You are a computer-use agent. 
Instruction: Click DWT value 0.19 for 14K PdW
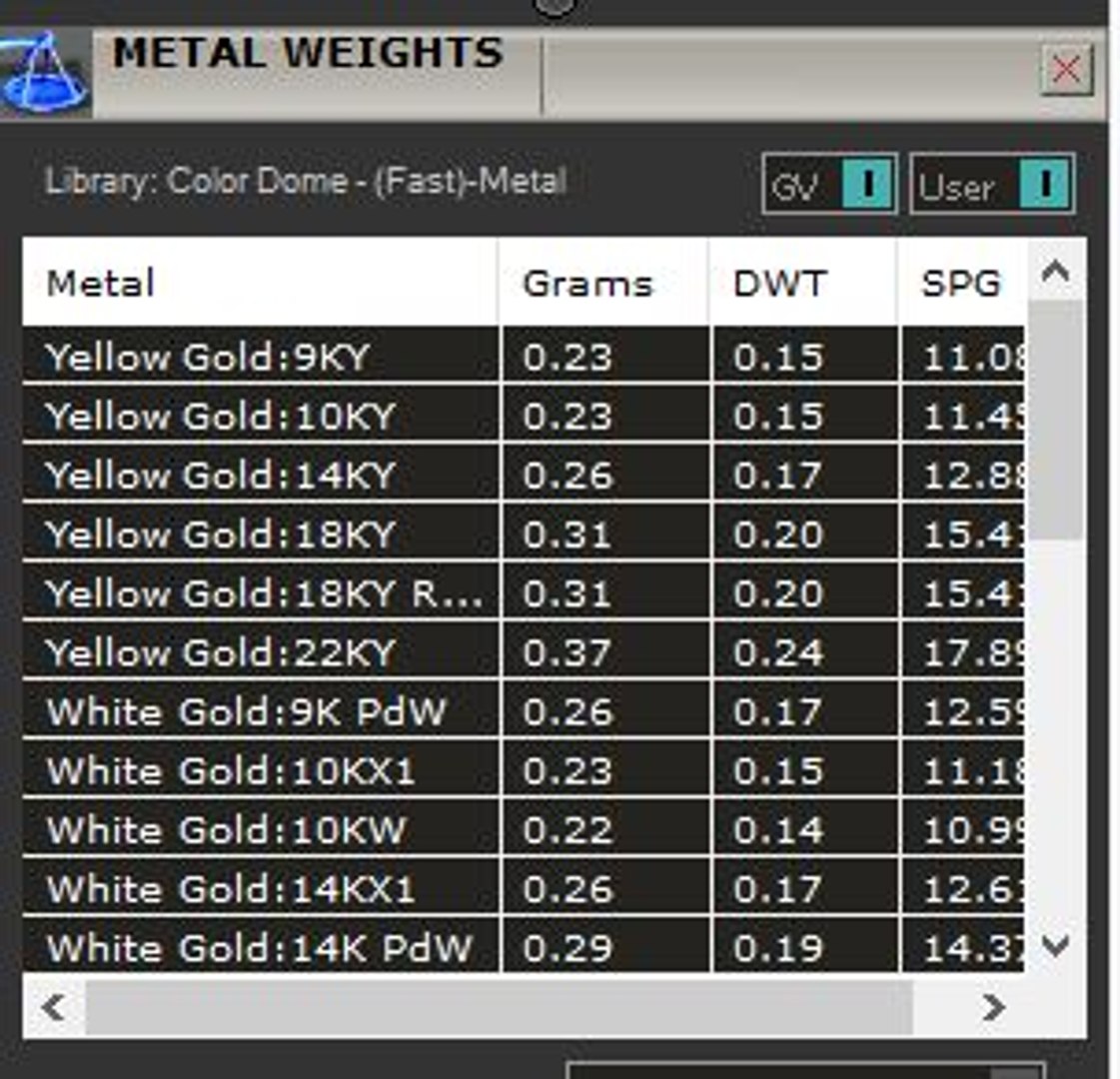pyautogui.click(x=778, y=948)
